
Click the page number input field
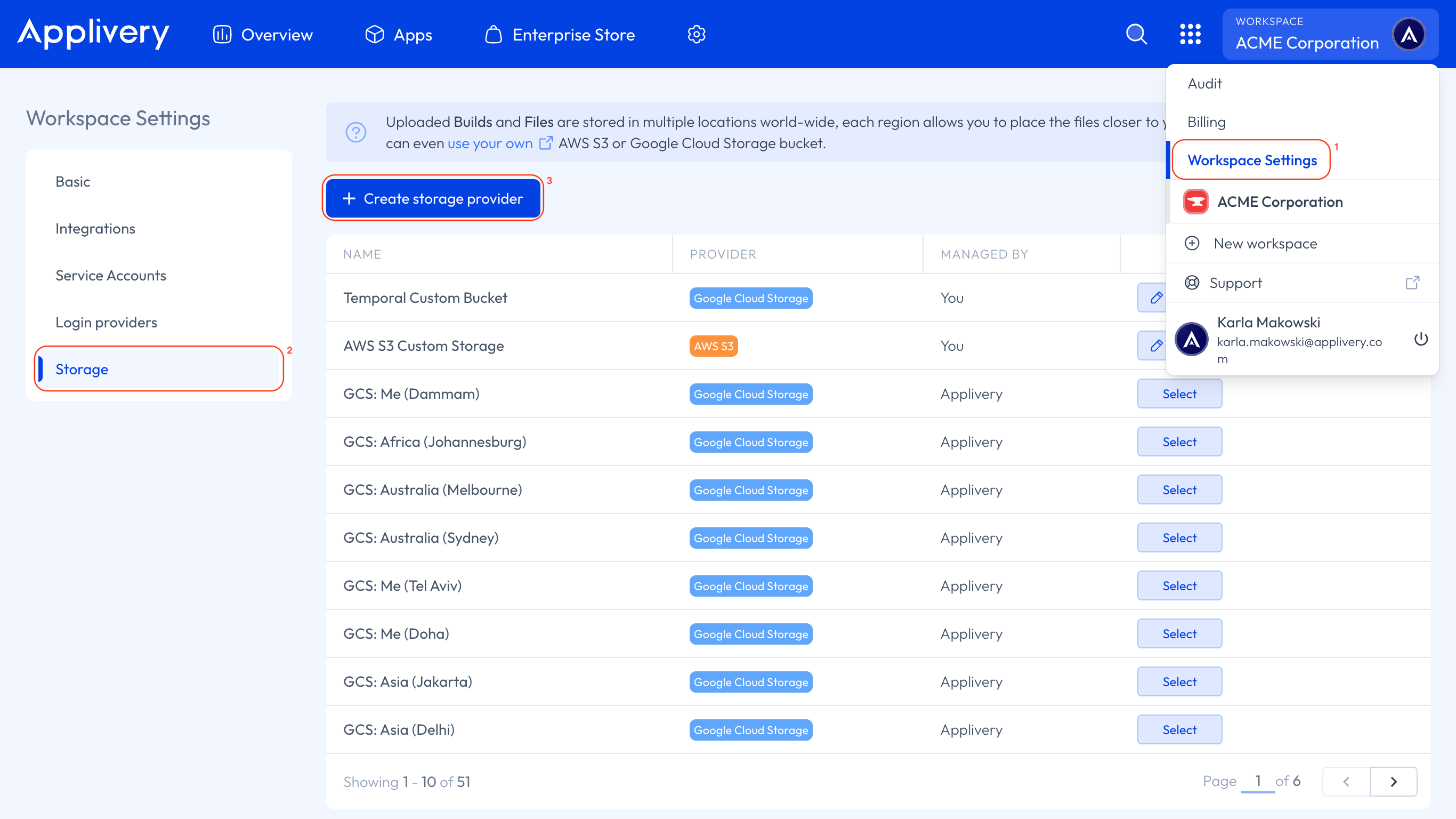click(x=1258, y=781)
